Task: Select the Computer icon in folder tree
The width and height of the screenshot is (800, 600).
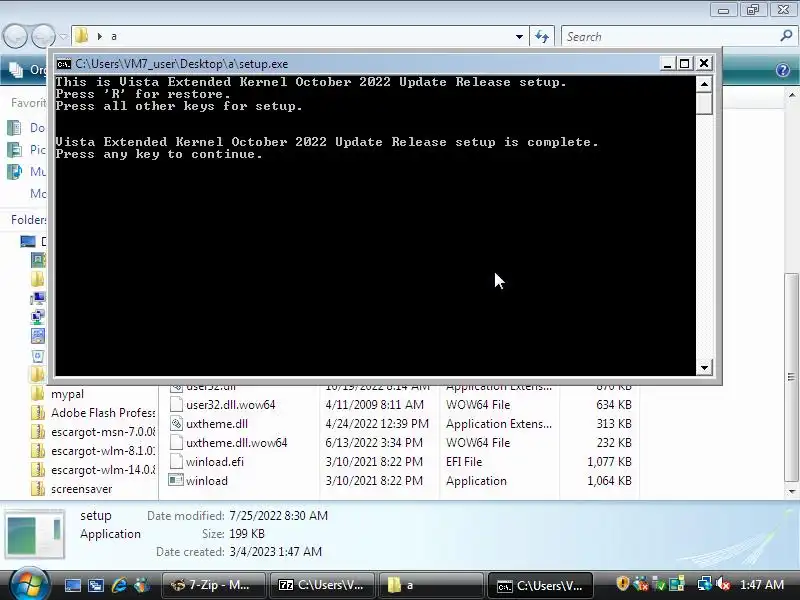Action: [38, 298]
